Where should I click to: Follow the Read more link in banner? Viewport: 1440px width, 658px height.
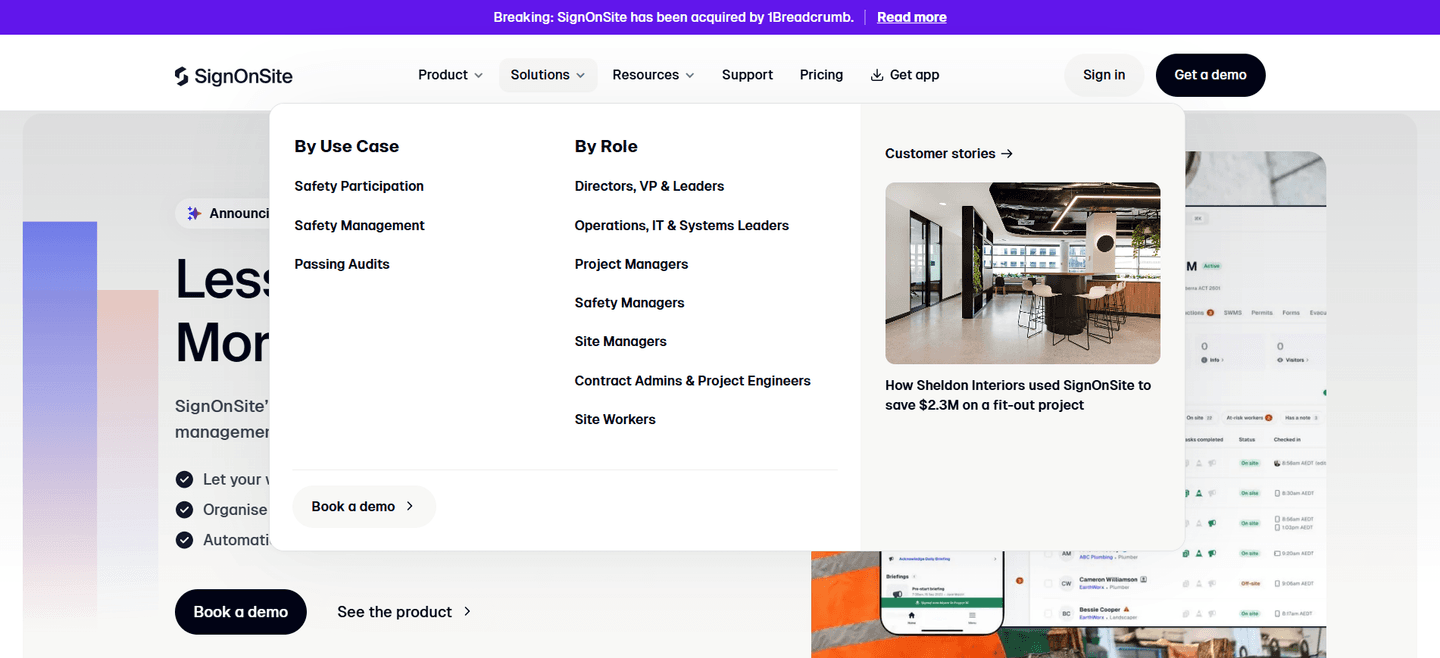click(x=911, y=17)
